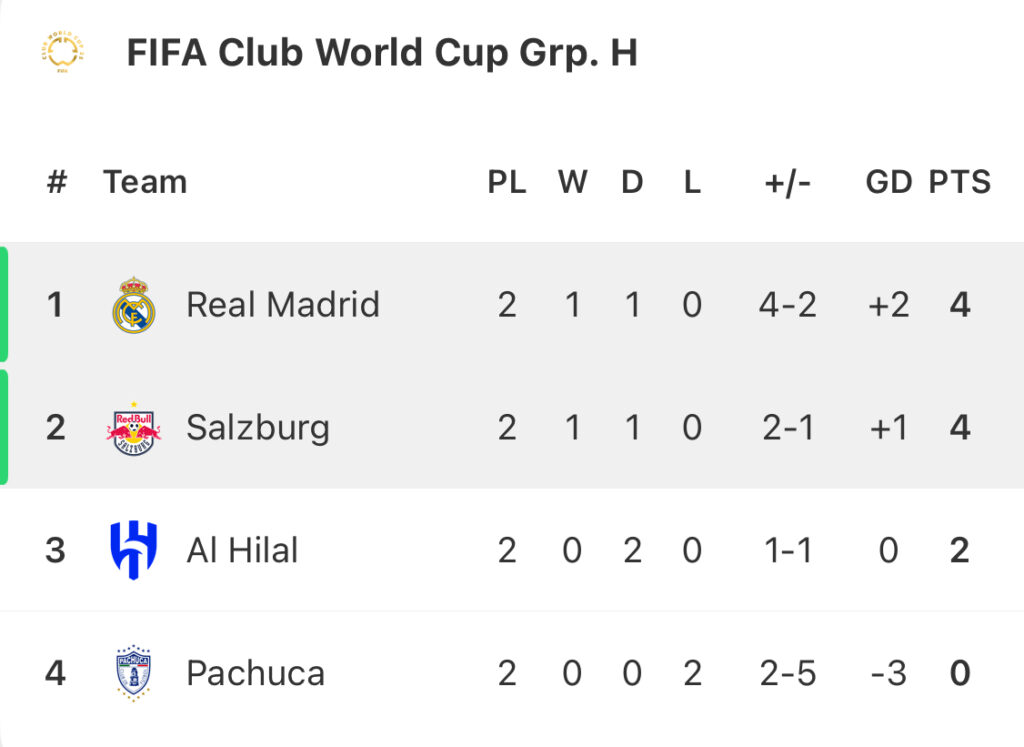Select Salzburg's 4 points value
This screenshot has height=747, width=1024.
(x=959, y=428)
